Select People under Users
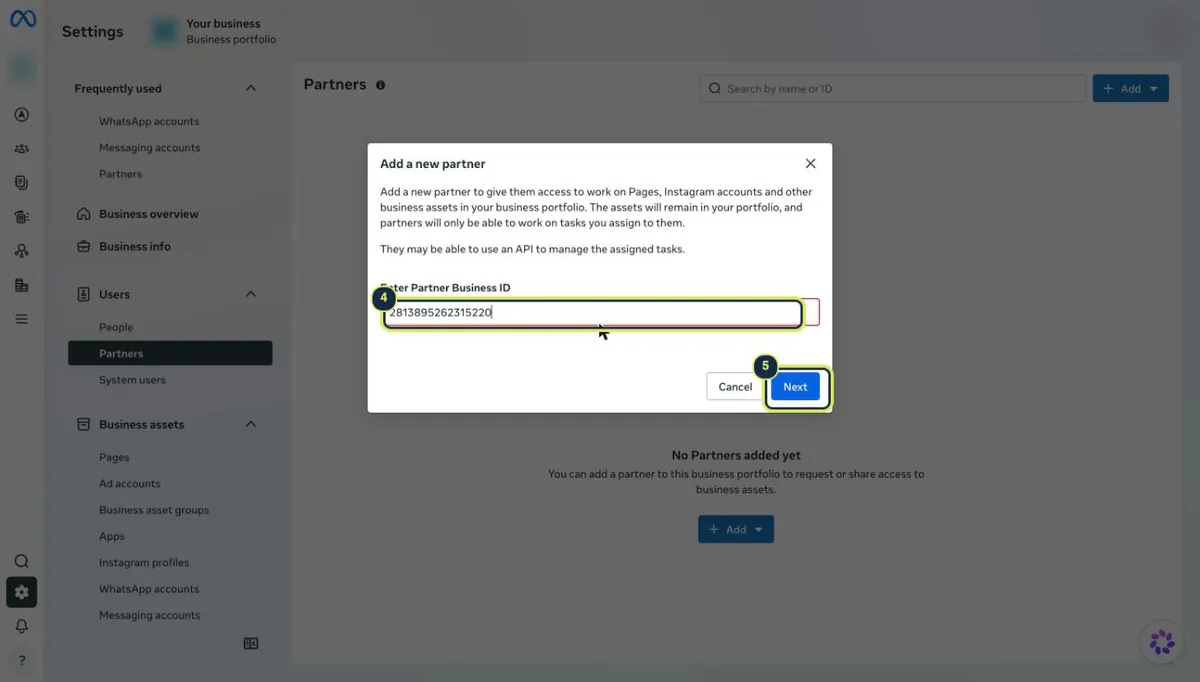This screenshot has width=1200, height=682. [x=116, y=327]
